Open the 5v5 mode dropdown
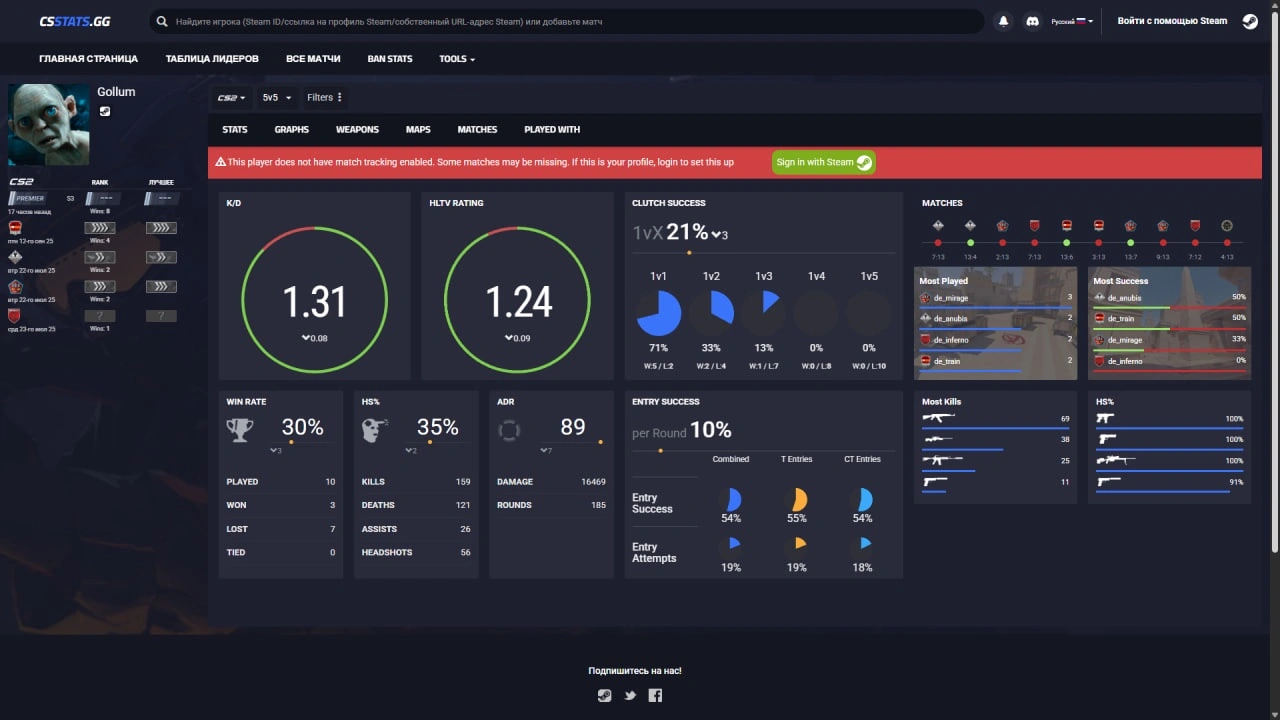 (276, 97)
